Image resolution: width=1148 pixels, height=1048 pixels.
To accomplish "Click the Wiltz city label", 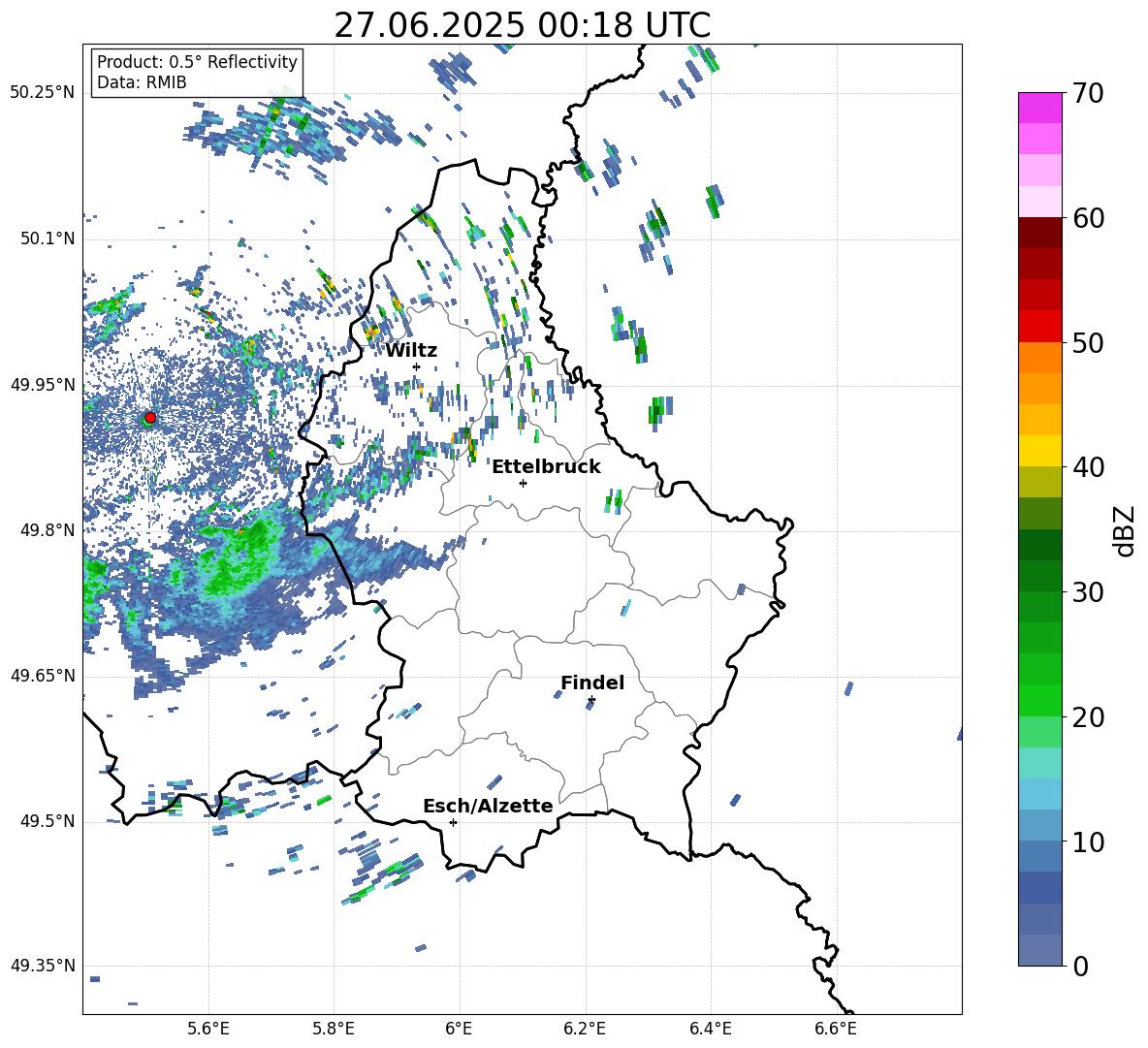I will [x=411, y=351].
